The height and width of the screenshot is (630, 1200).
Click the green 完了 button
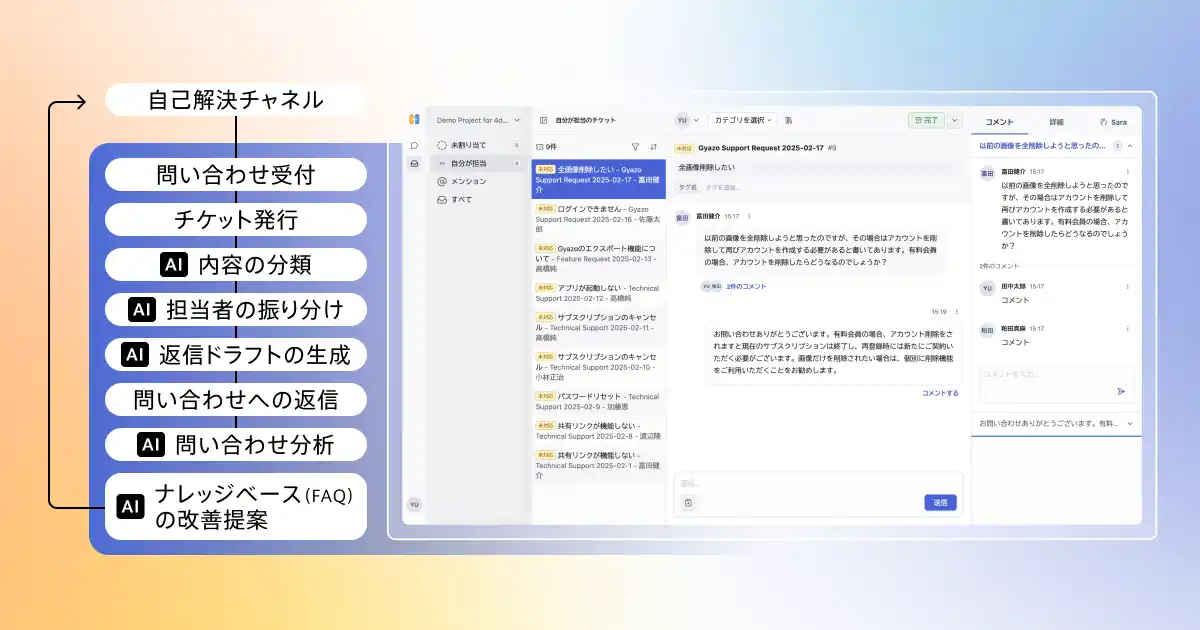926,120
